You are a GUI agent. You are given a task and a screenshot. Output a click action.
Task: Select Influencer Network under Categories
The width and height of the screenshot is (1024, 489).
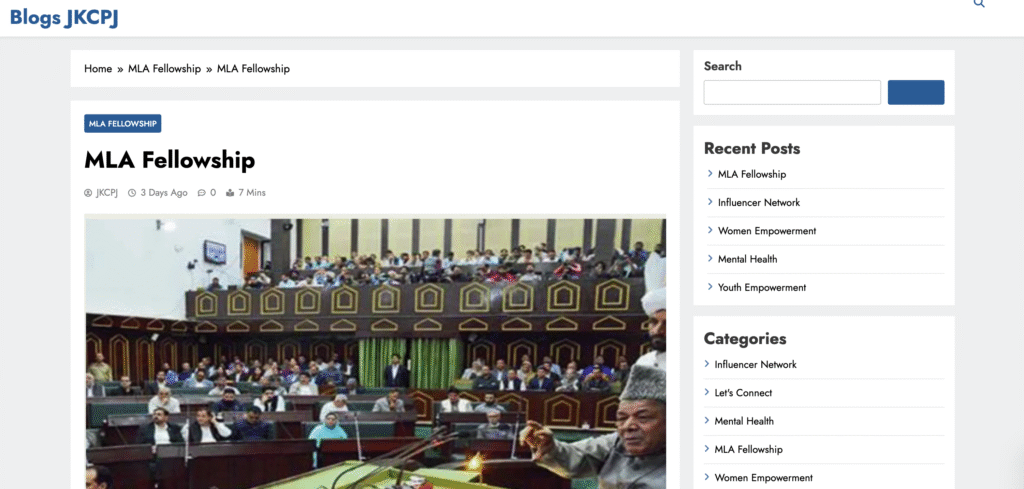756,364
